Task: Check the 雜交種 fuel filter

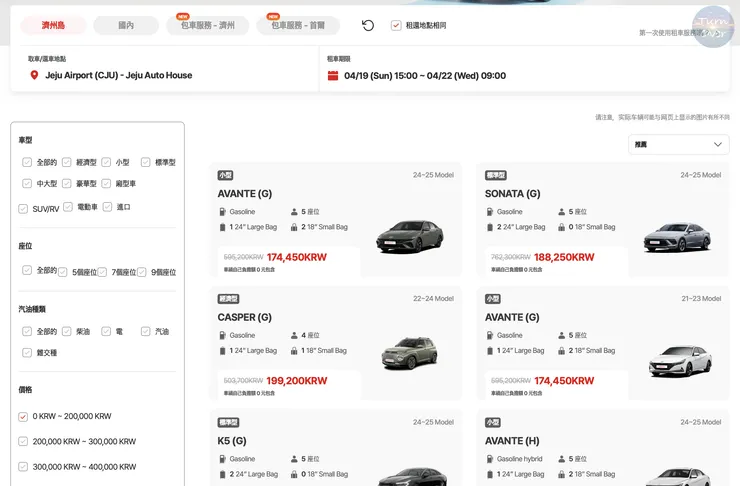Action: click(x=27, y=352)
